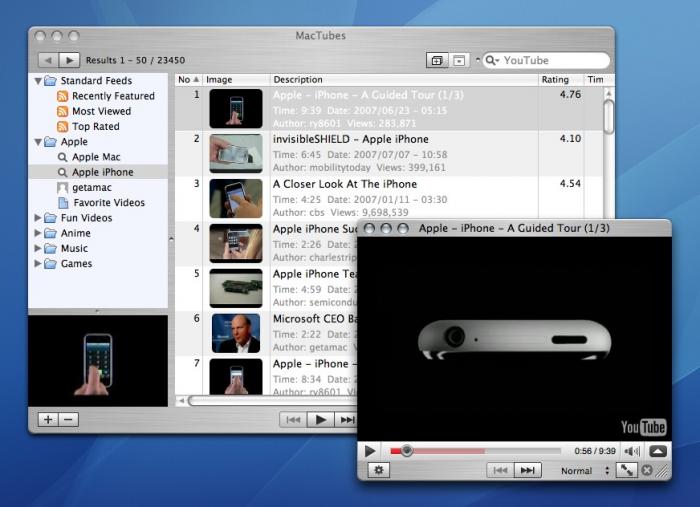Click the Music folder icon

tap(50, 248)
